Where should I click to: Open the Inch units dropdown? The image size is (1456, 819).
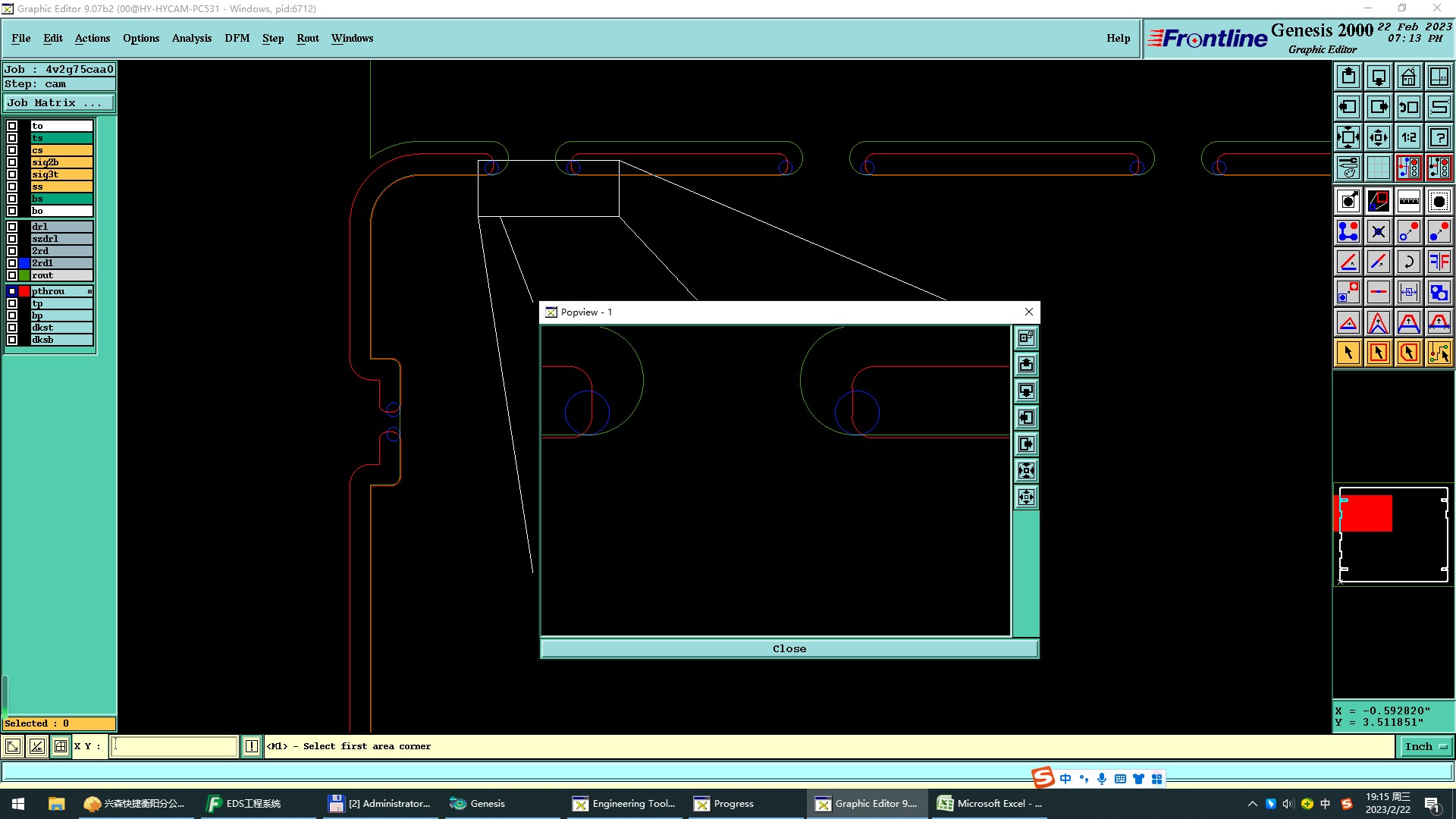pos(1425,746)
